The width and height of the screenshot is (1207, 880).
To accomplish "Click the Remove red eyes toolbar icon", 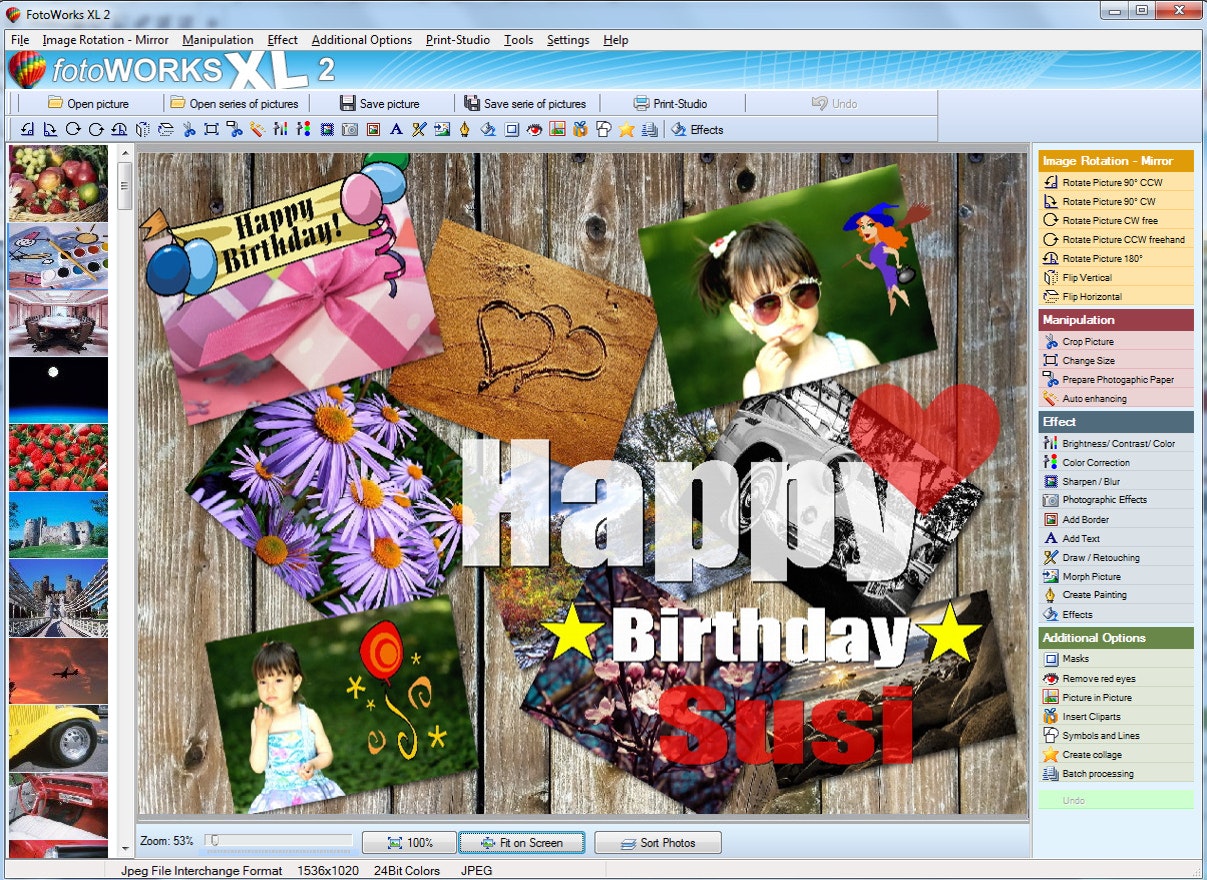I will click(534, 129).
